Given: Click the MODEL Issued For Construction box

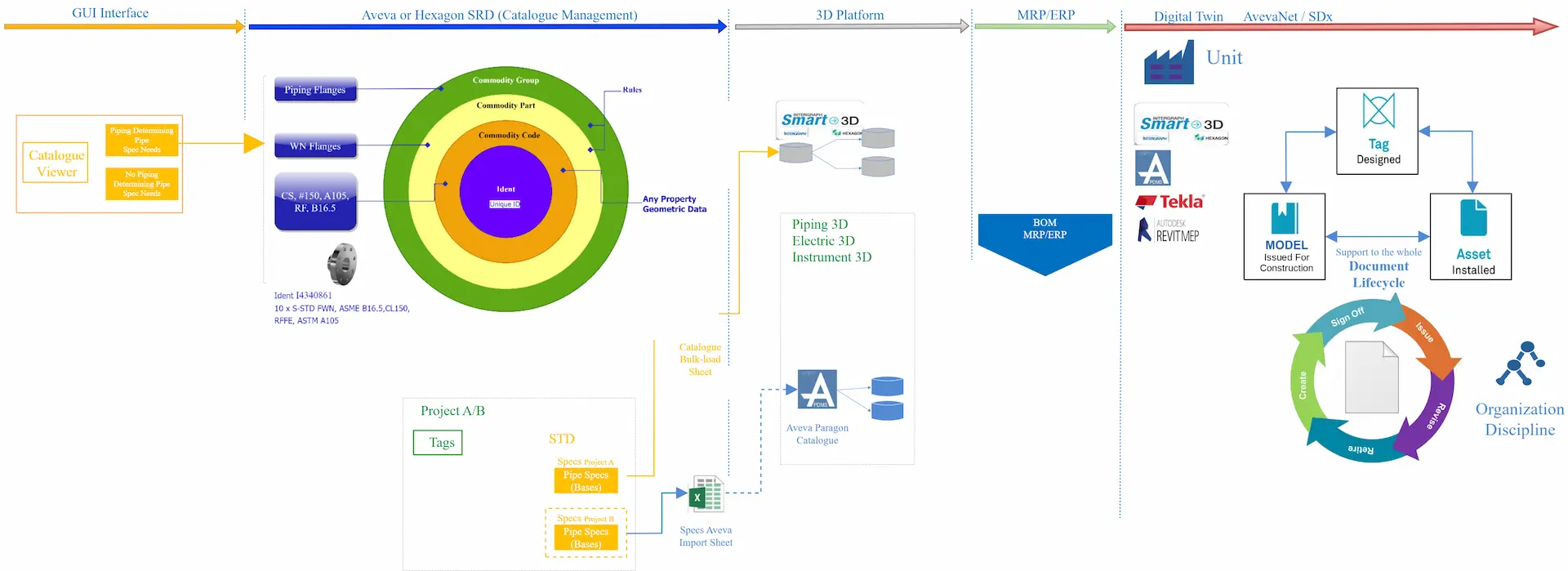Looking at the screenshot, I should [x=1284, y=237].
